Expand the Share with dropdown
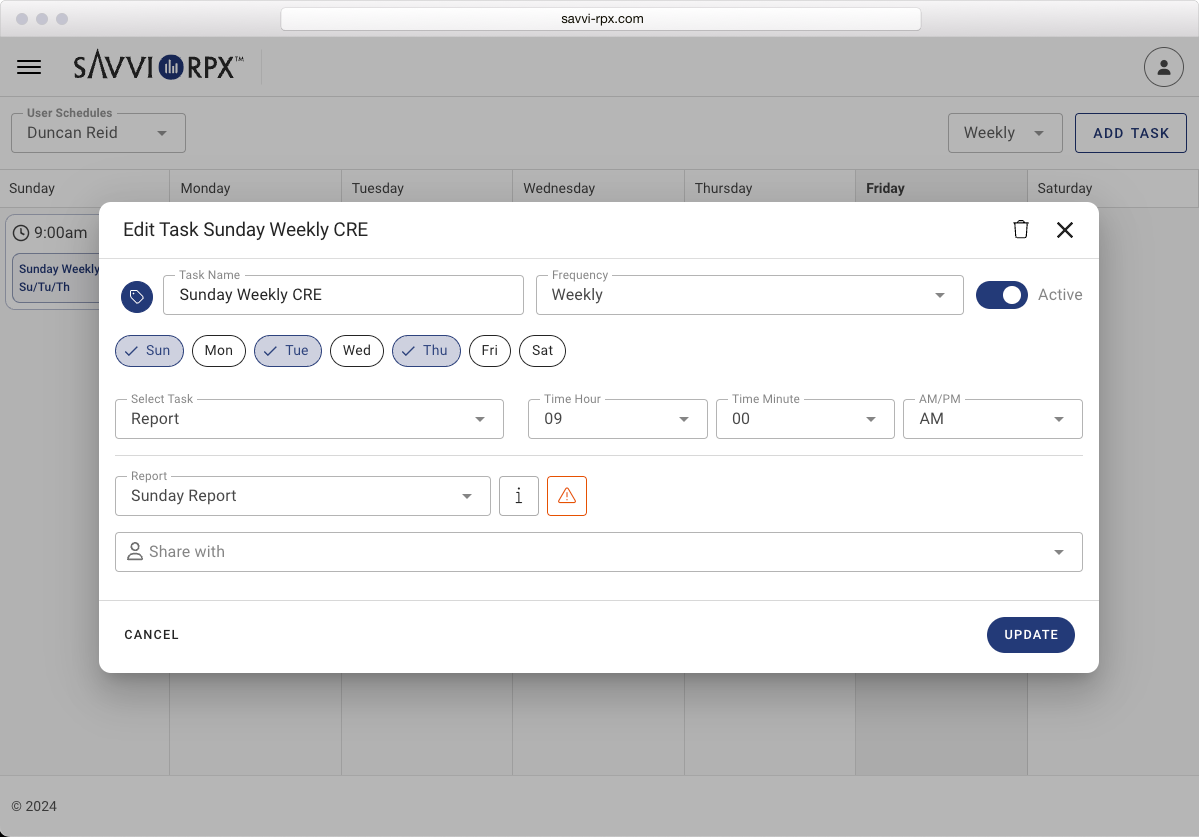 (598, 552)
